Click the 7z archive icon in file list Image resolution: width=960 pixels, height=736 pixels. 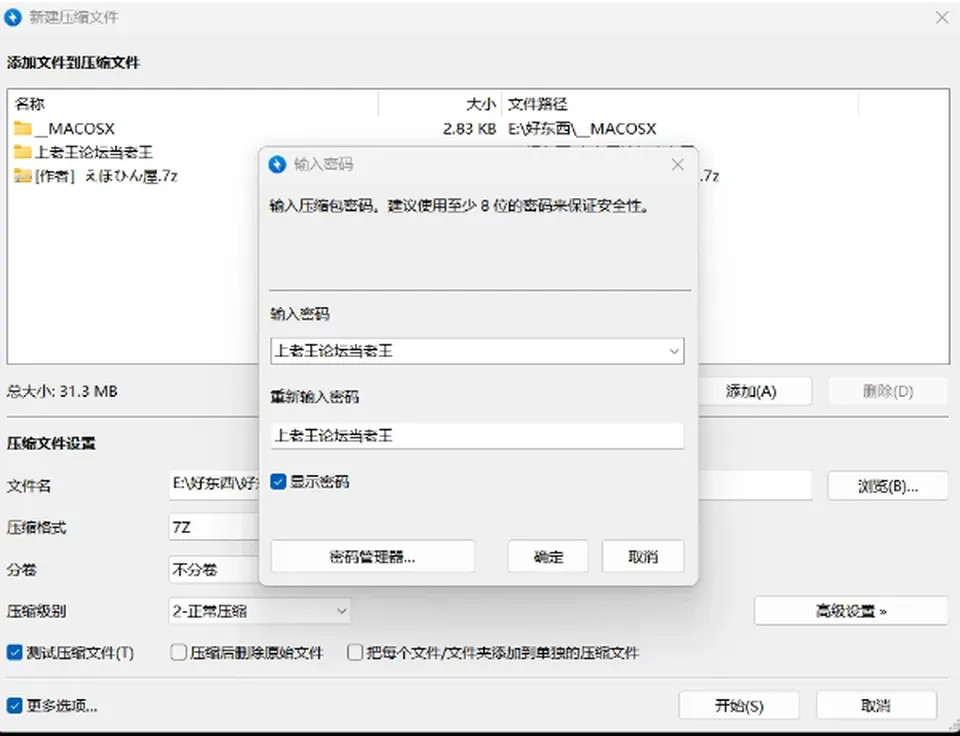(x=23, y=176)
